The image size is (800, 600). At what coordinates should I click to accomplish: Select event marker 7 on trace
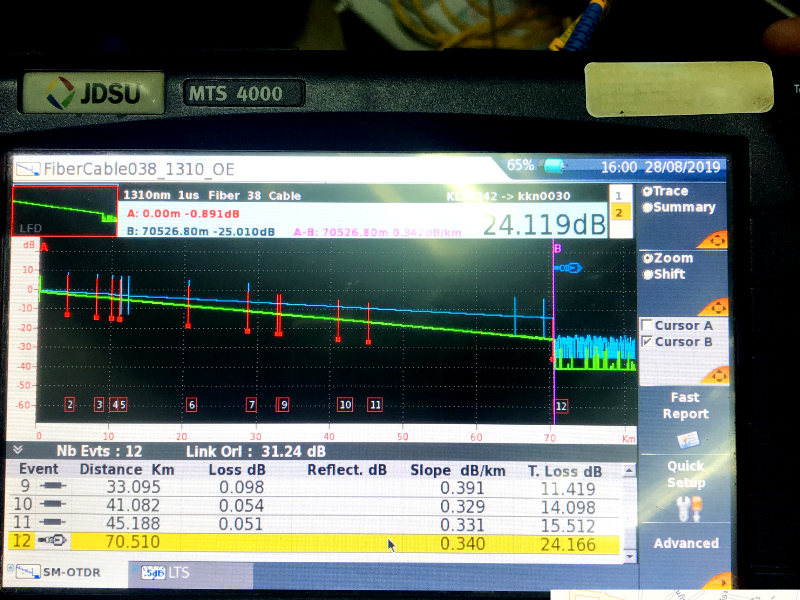(x=251, y=405)
